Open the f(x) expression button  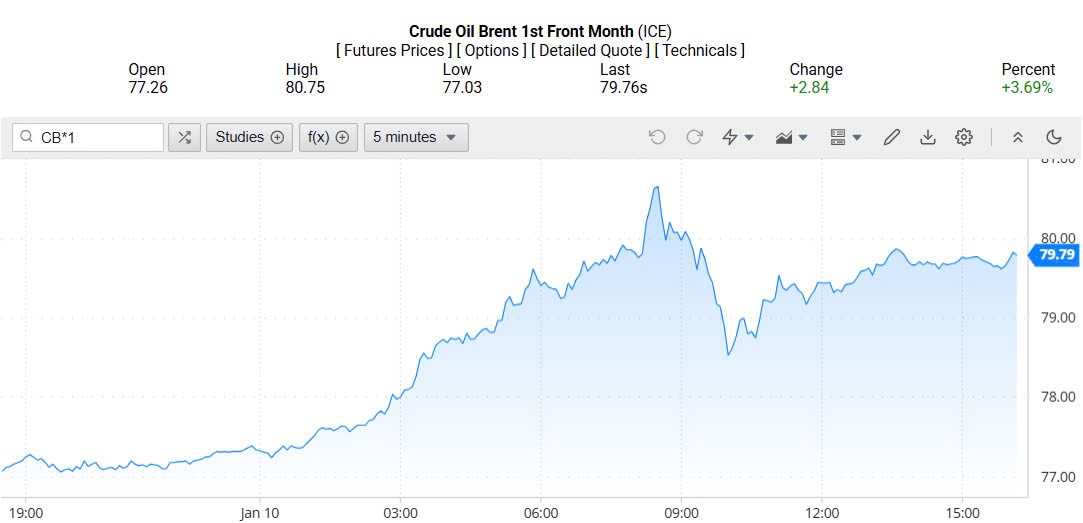point(328,137)
